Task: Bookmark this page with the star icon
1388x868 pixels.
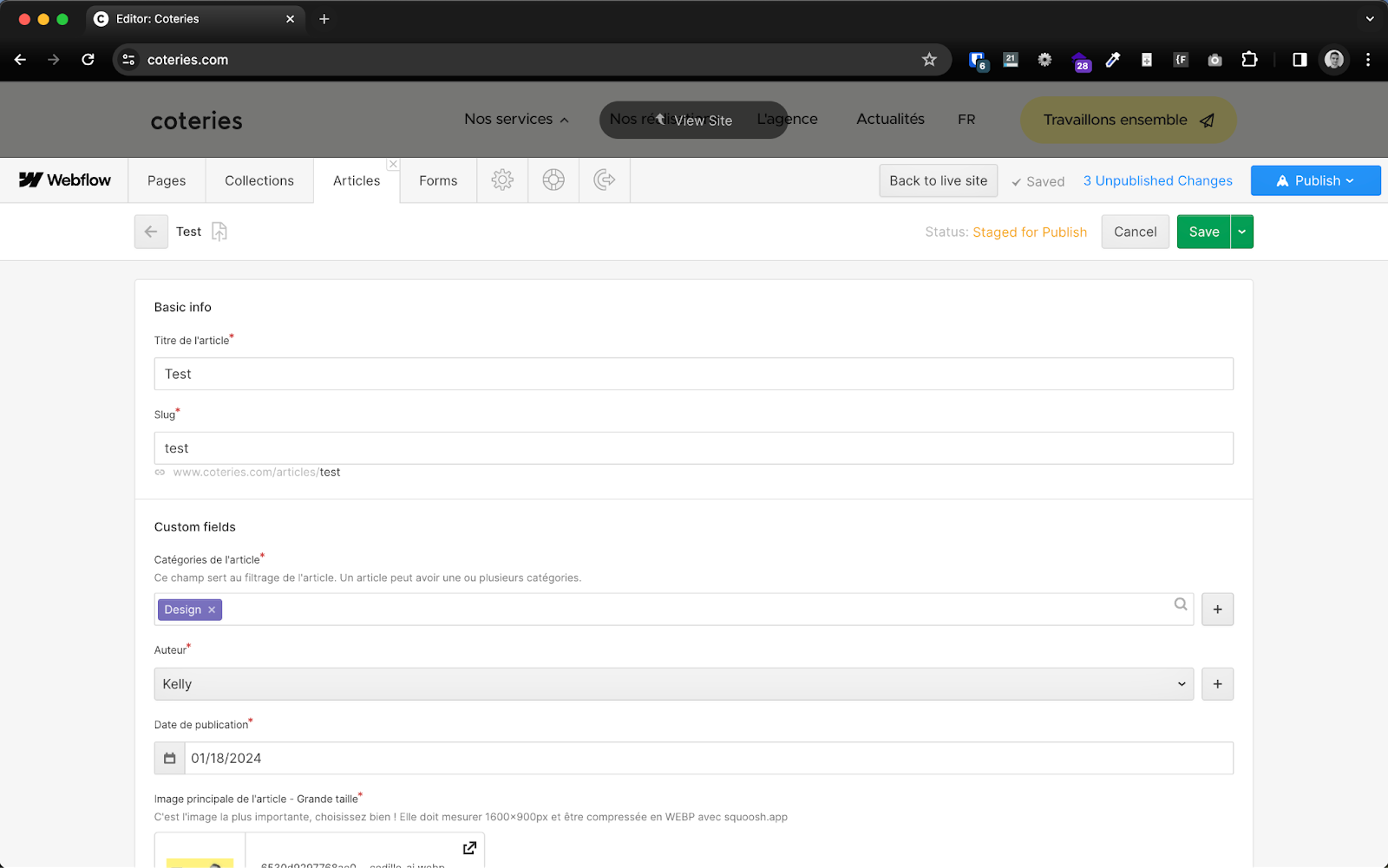Action: coord(929,60)
